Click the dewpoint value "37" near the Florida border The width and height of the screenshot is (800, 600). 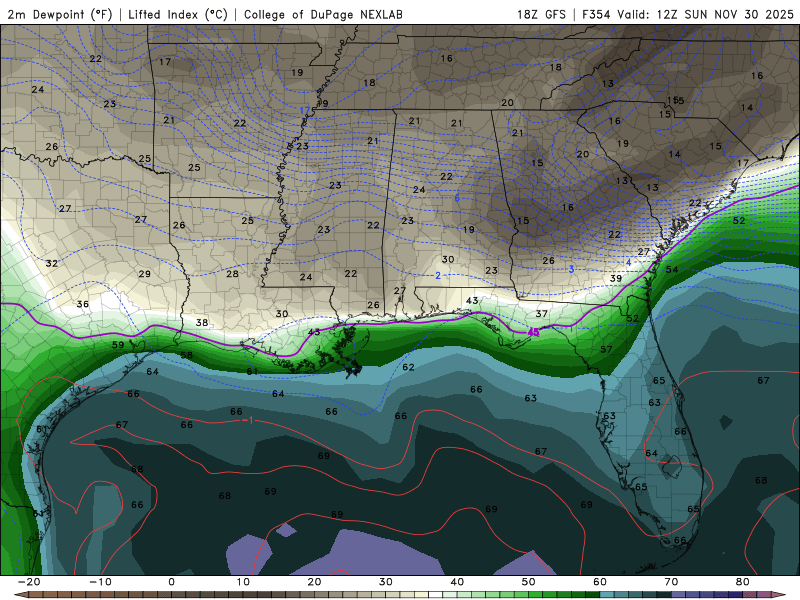(541, 314)
